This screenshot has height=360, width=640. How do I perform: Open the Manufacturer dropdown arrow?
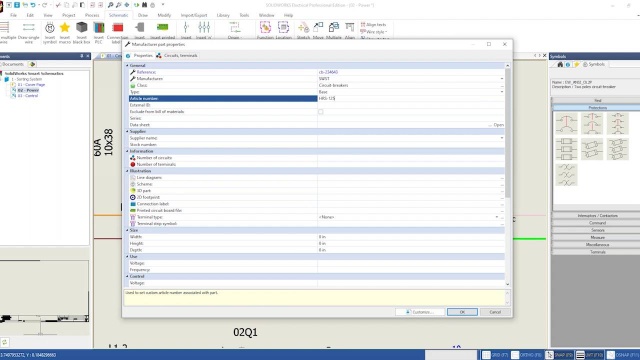pyautogui.click(x=502, y=79)
